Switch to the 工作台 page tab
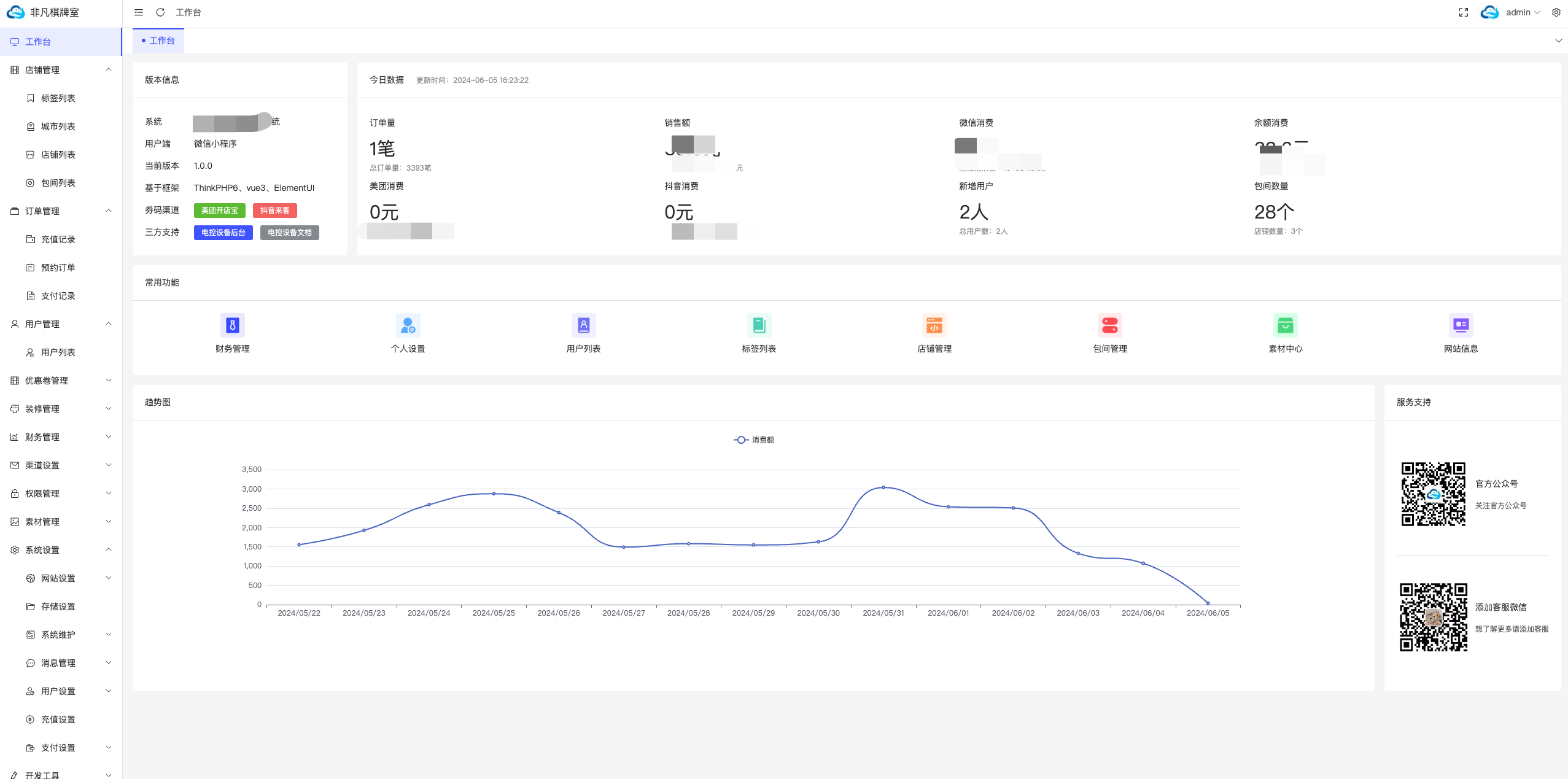The image size is (1568, 779). pyautogui.click(x=158, y=41)
